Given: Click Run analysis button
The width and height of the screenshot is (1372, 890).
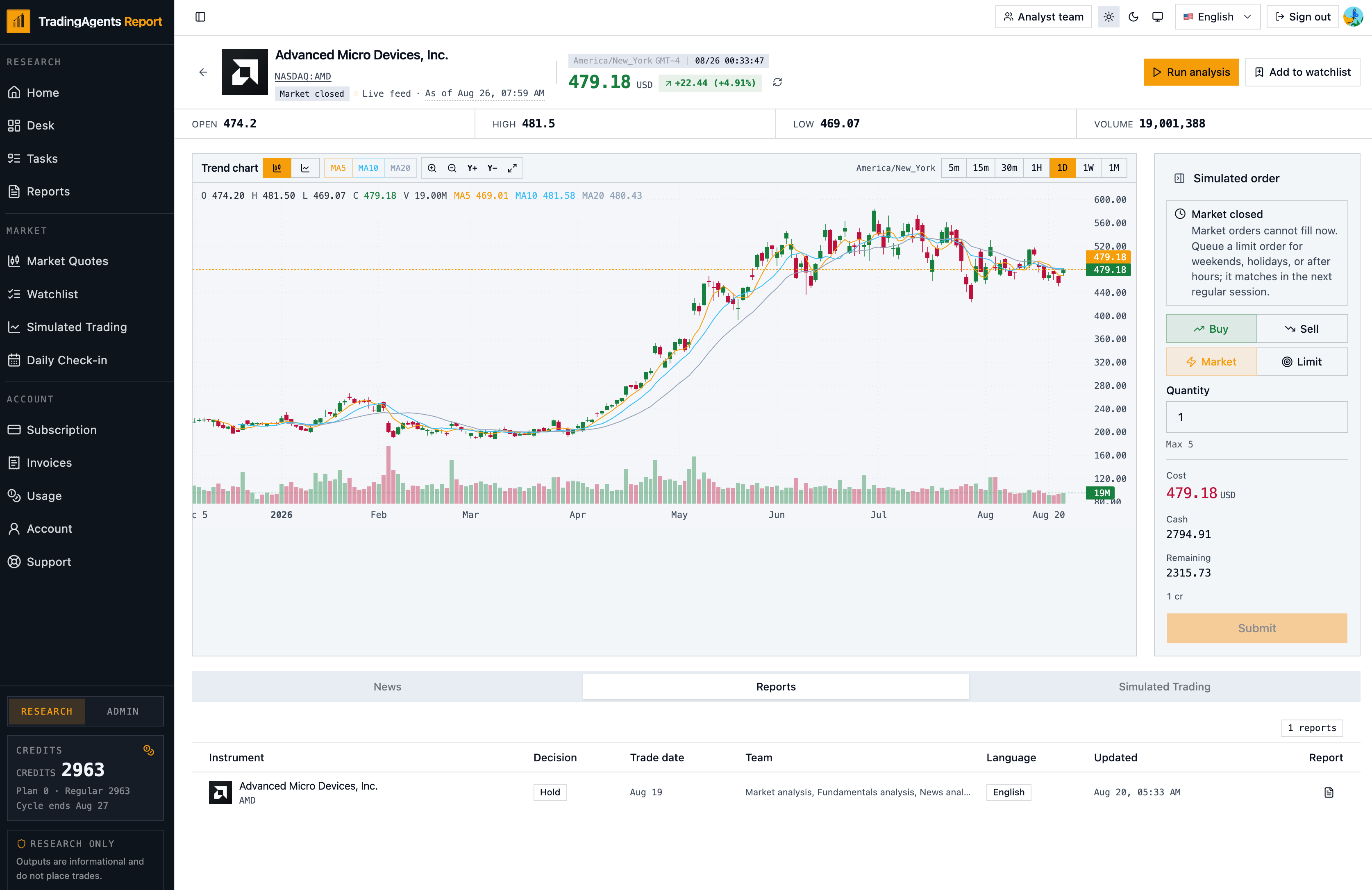Looking at the screenshot, I should coord(1191,72).
